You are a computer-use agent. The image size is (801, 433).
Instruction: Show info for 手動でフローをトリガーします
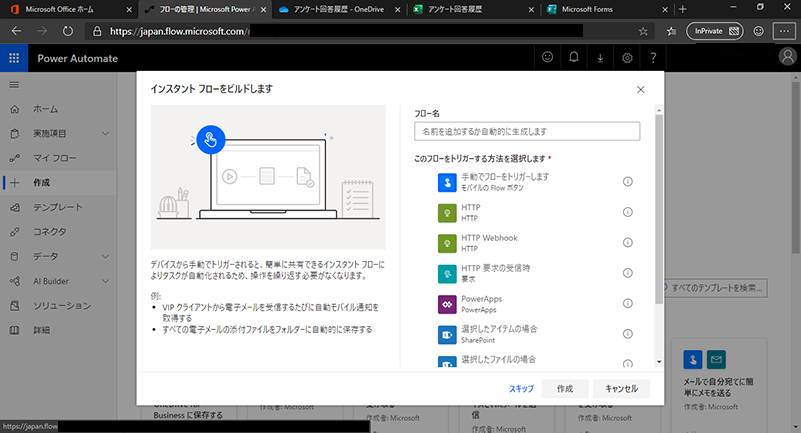pyautogui.click(x=628, y=181)
